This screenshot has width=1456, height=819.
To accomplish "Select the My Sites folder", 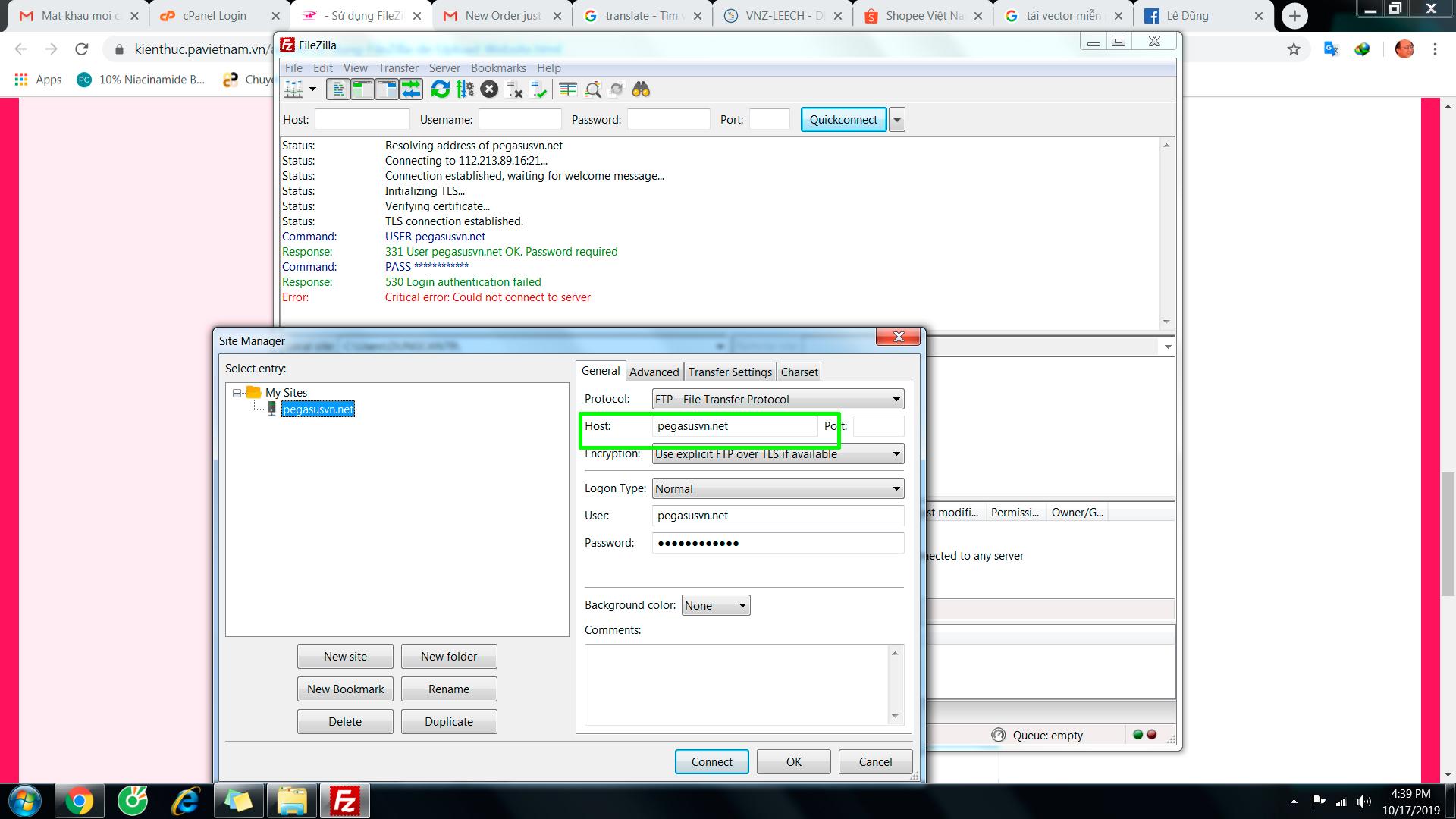I will 286,393.
